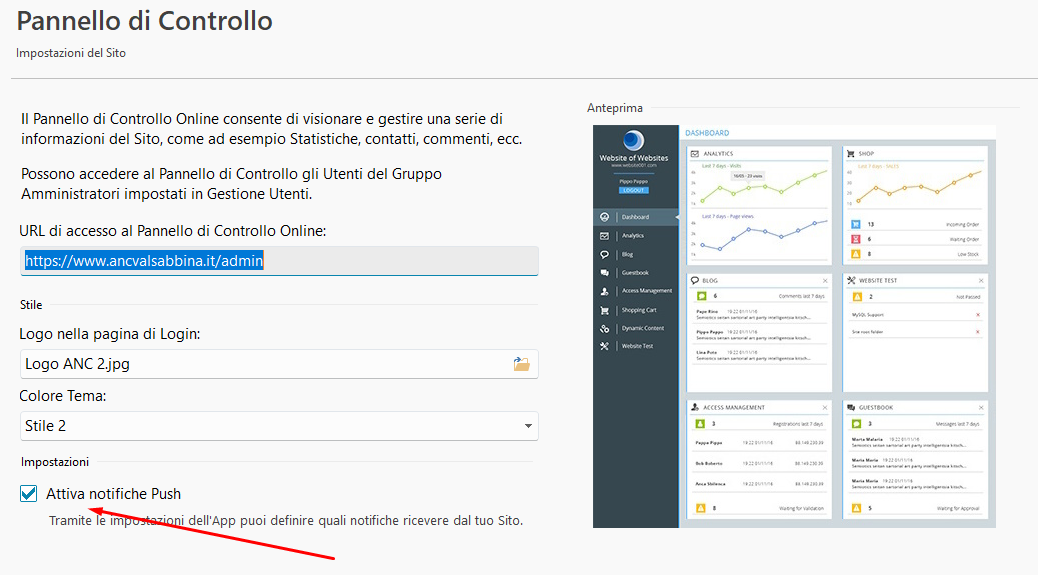Click the Stile 2 dropdown arrow
The height and width of the screenshot is (575, 1038).
(527, 427)
